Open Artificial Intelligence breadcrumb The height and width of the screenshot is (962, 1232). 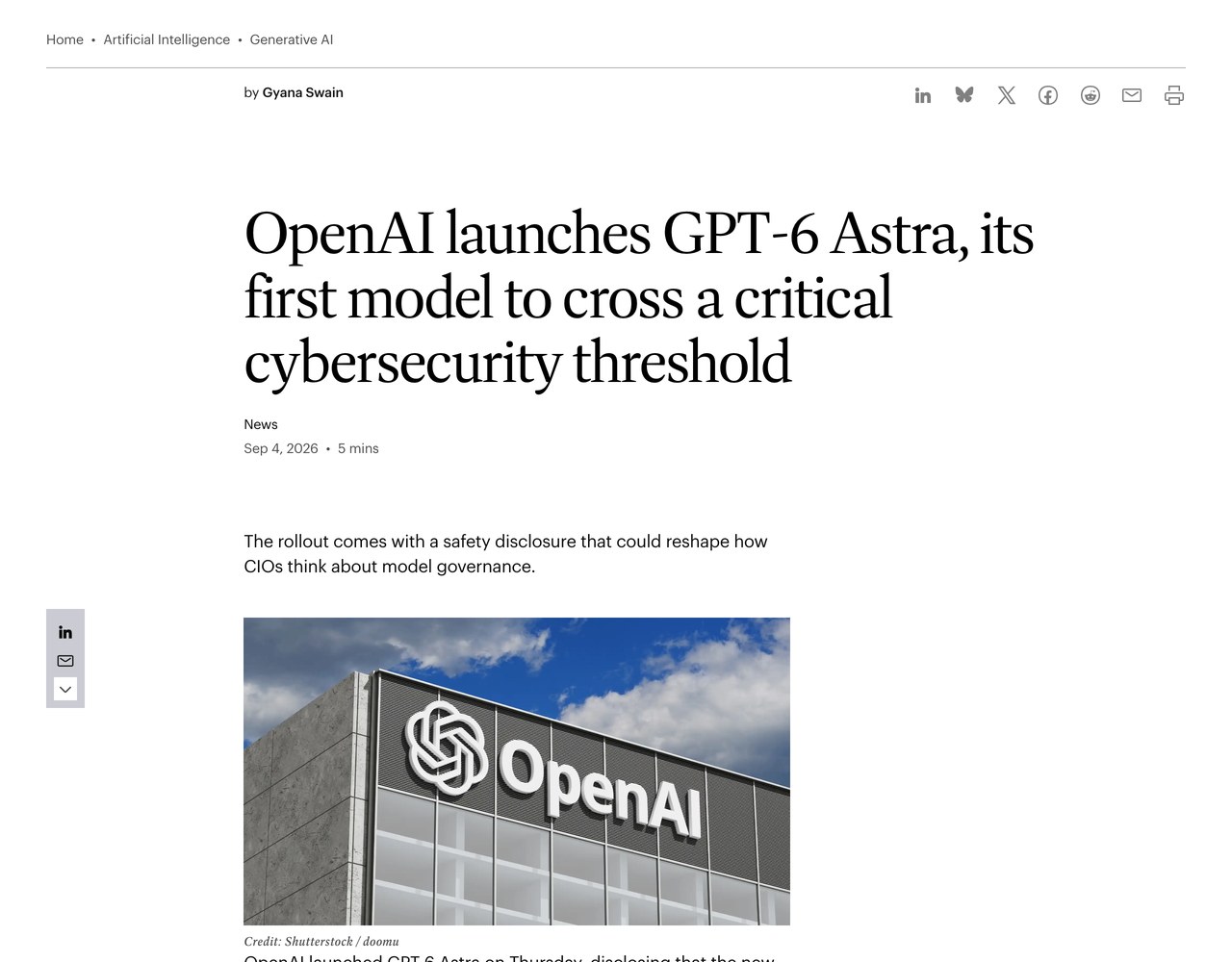coord(167,39)
